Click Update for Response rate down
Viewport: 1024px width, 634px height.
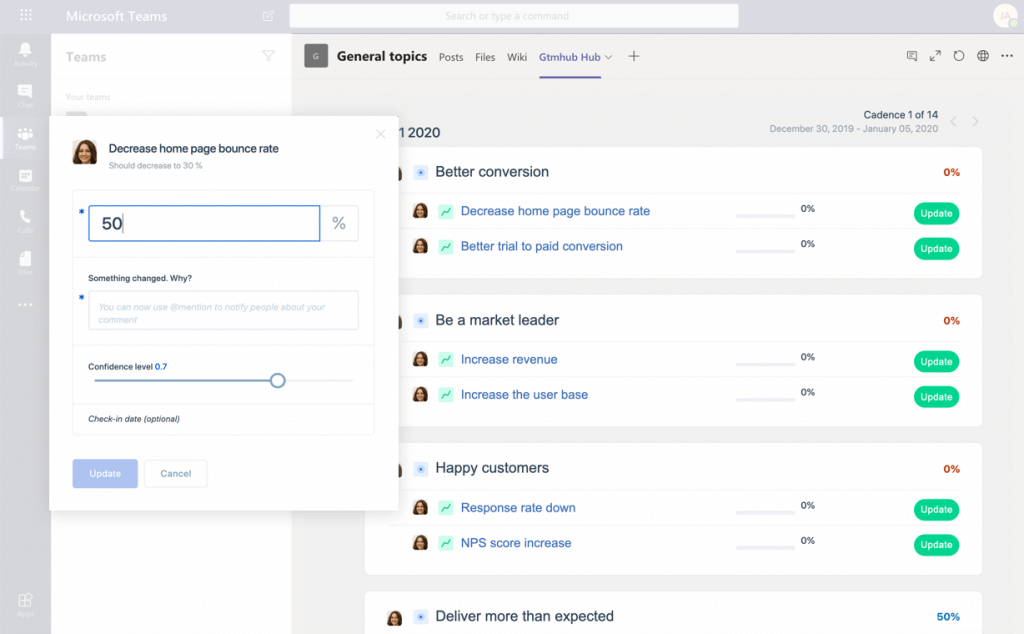936,510
